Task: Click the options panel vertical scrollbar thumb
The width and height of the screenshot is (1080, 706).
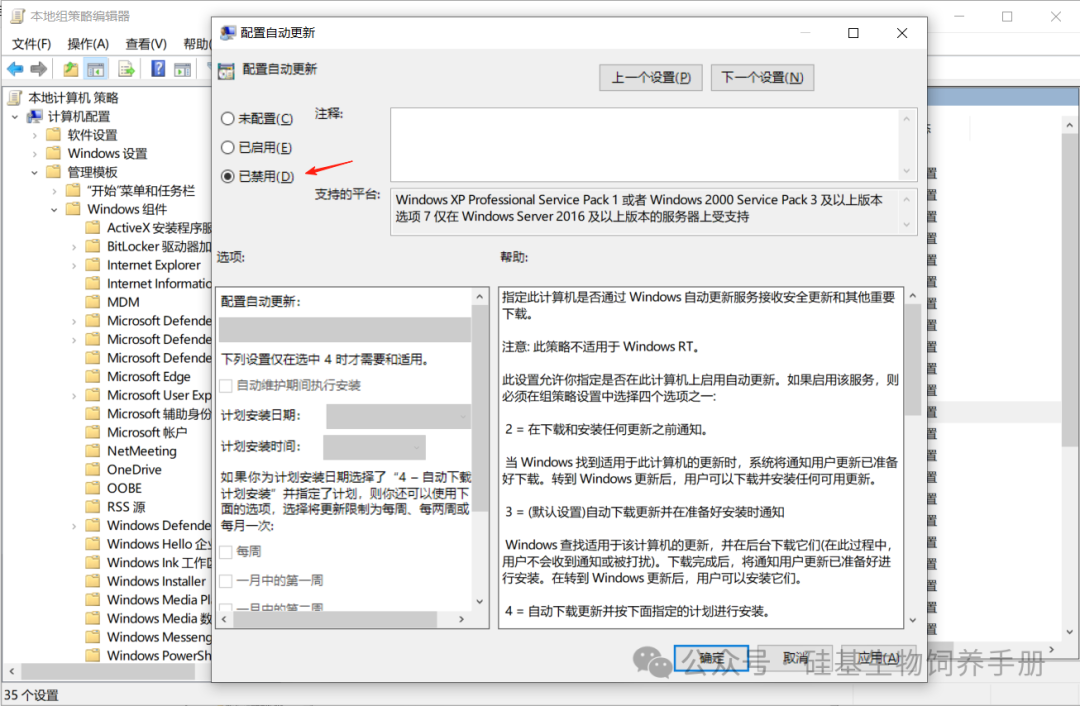Action: pyautogui.click(x=480, y=409)
